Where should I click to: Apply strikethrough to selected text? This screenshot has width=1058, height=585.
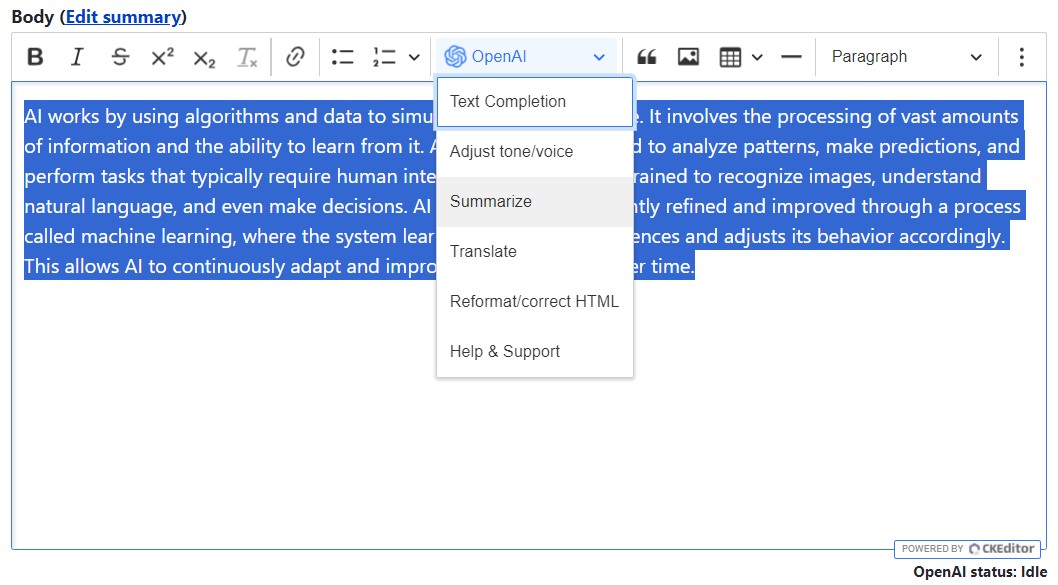120,57
